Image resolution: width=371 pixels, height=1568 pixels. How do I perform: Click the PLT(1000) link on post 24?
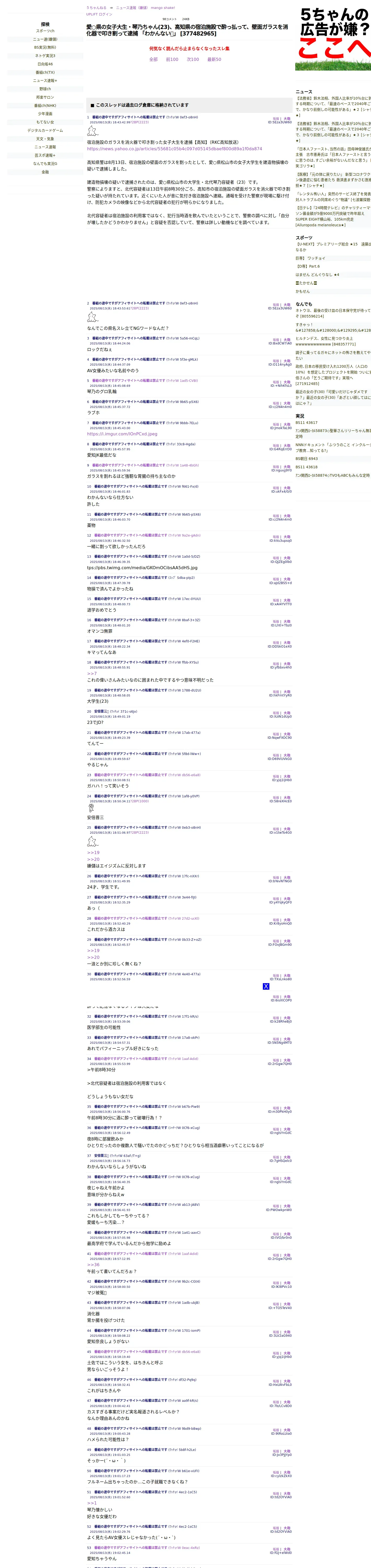point(139,801)
